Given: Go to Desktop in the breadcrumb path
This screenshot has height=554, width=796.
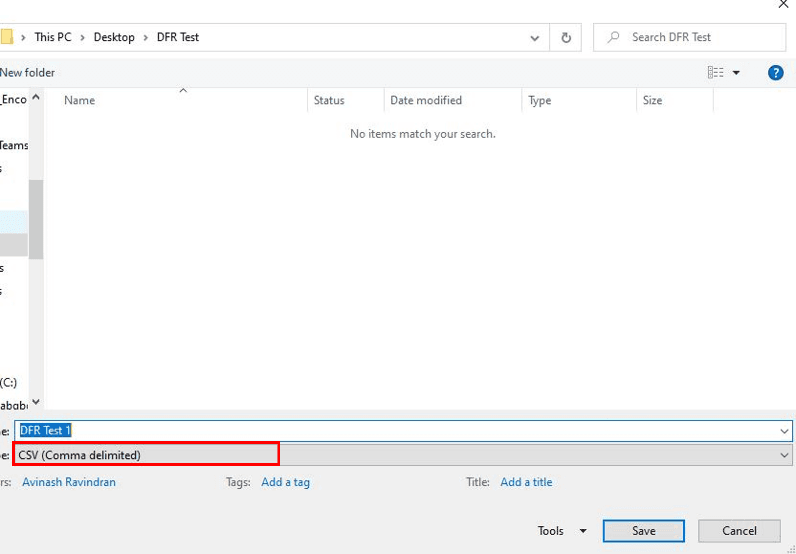Looking at the screenshot, I should [114, 38].
